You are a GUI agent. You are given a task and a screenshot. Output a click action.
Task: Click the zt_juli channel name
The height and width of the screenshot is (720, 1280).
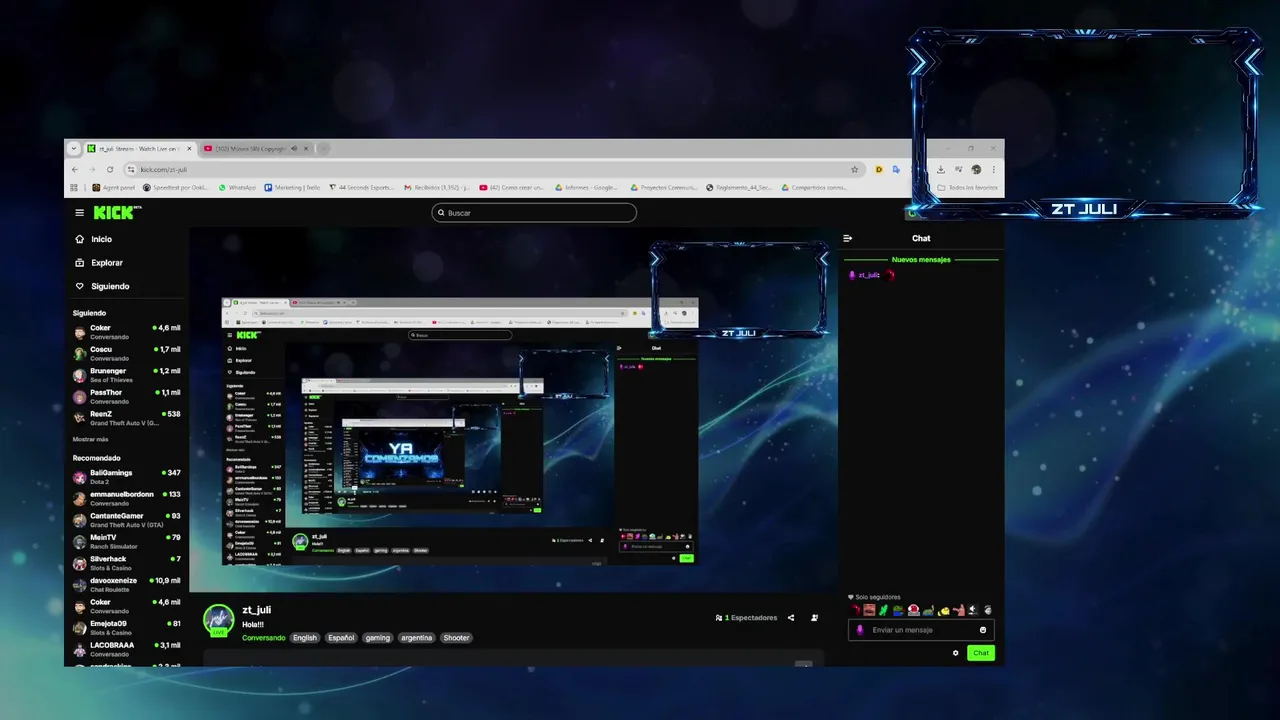coord(256,610)
